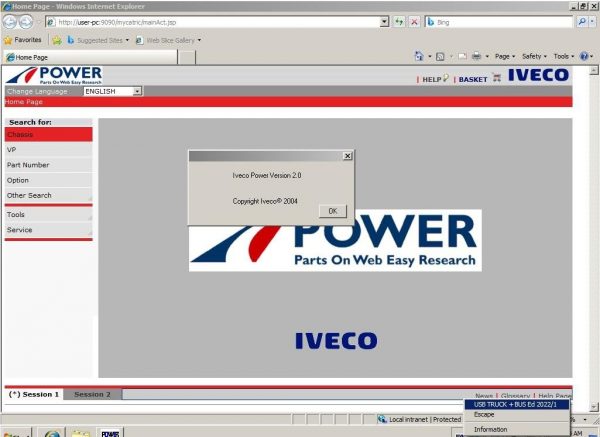Click Local intranet security zone status

(x=419, y=419)
